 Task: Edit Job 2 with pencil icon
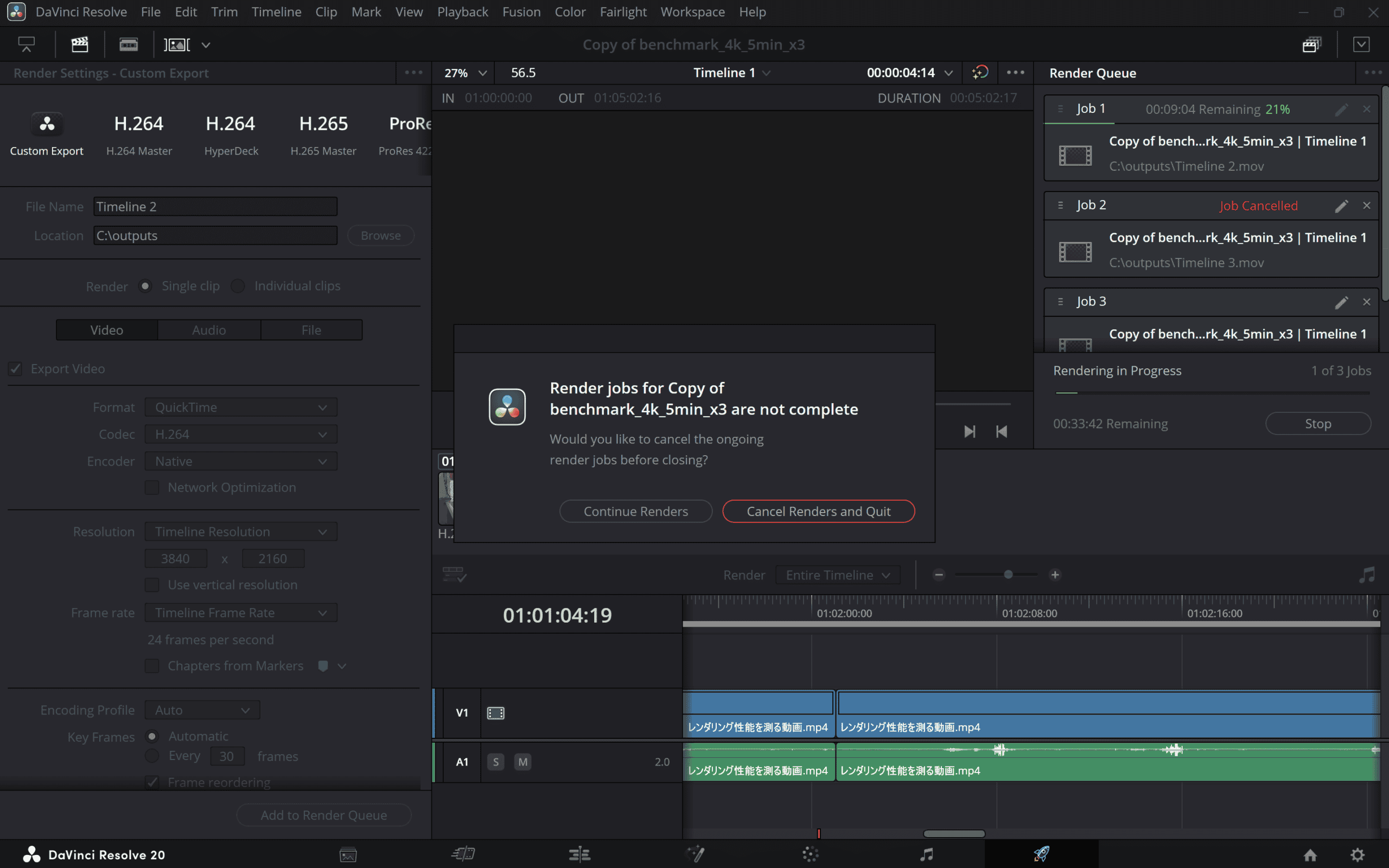pyautogui.click(x=1341, y=206)
